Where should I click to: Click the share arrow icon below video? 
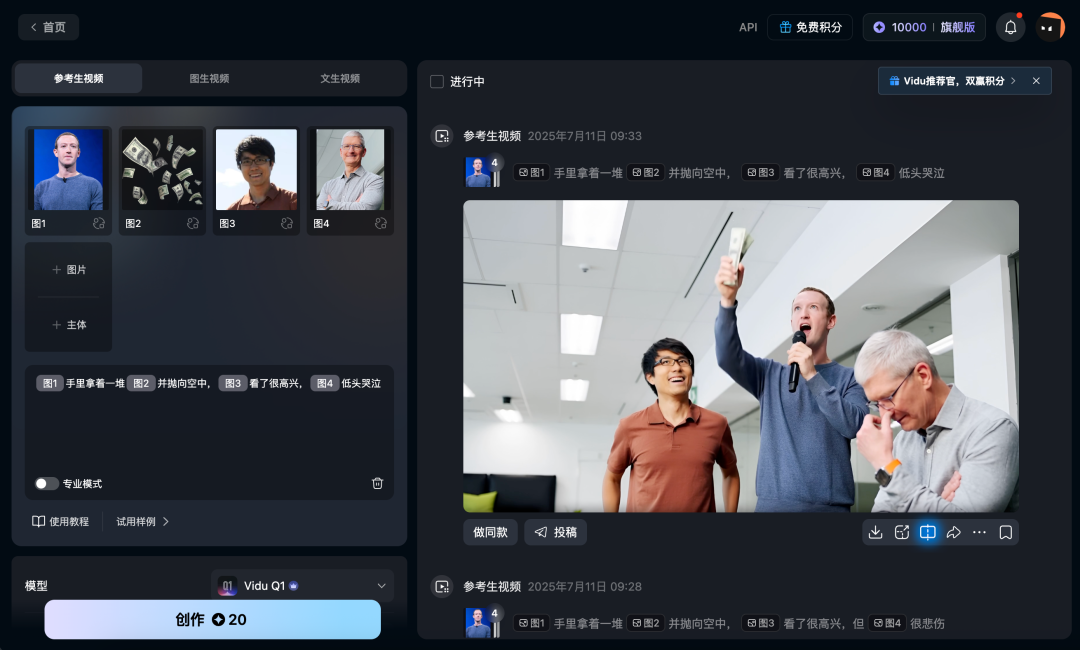coord(953,532)
